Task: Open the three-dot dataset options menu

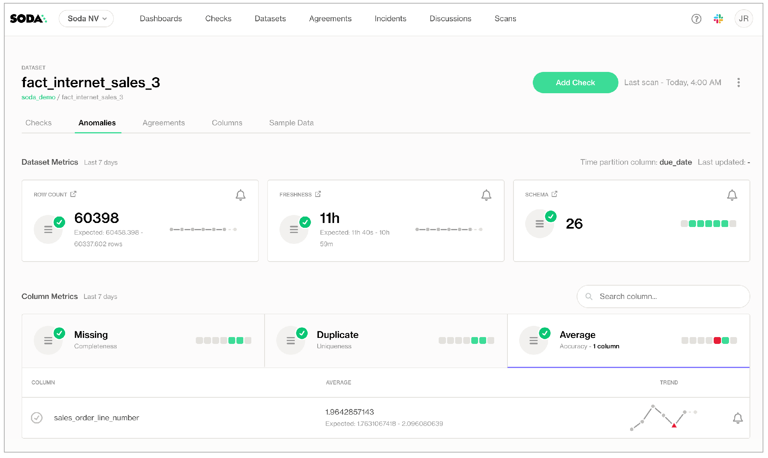Action: [x=739, y=82]
